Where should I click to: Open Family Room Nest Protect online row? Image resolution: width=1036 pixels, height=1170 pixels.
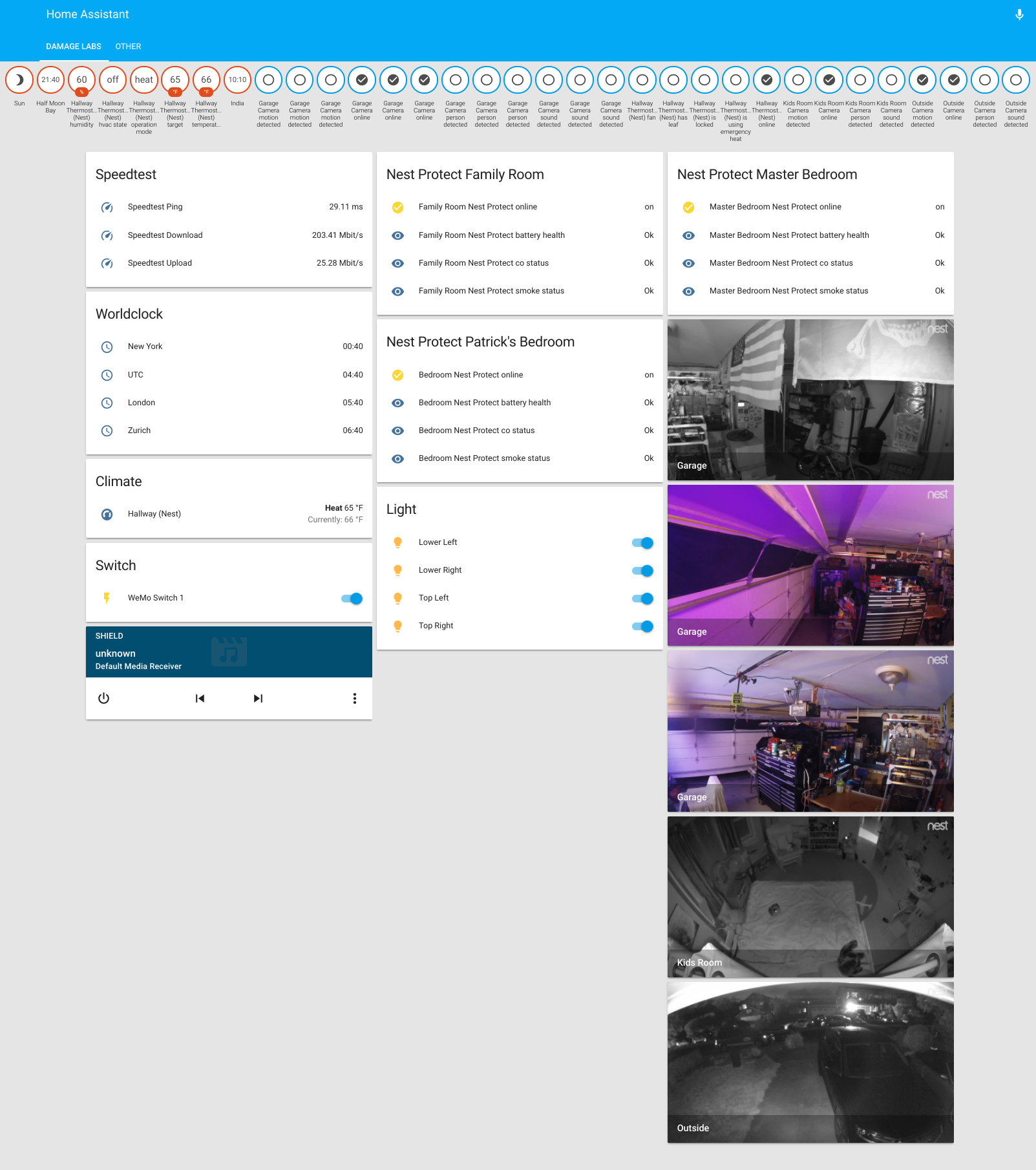coord(520,207)
